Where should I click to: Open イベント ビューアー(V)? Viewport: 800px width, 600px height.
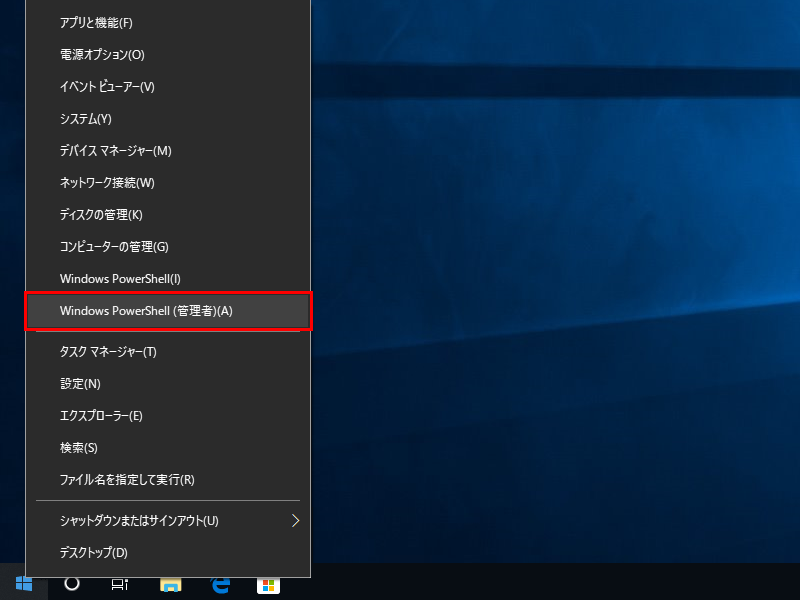tap(168, 87)
